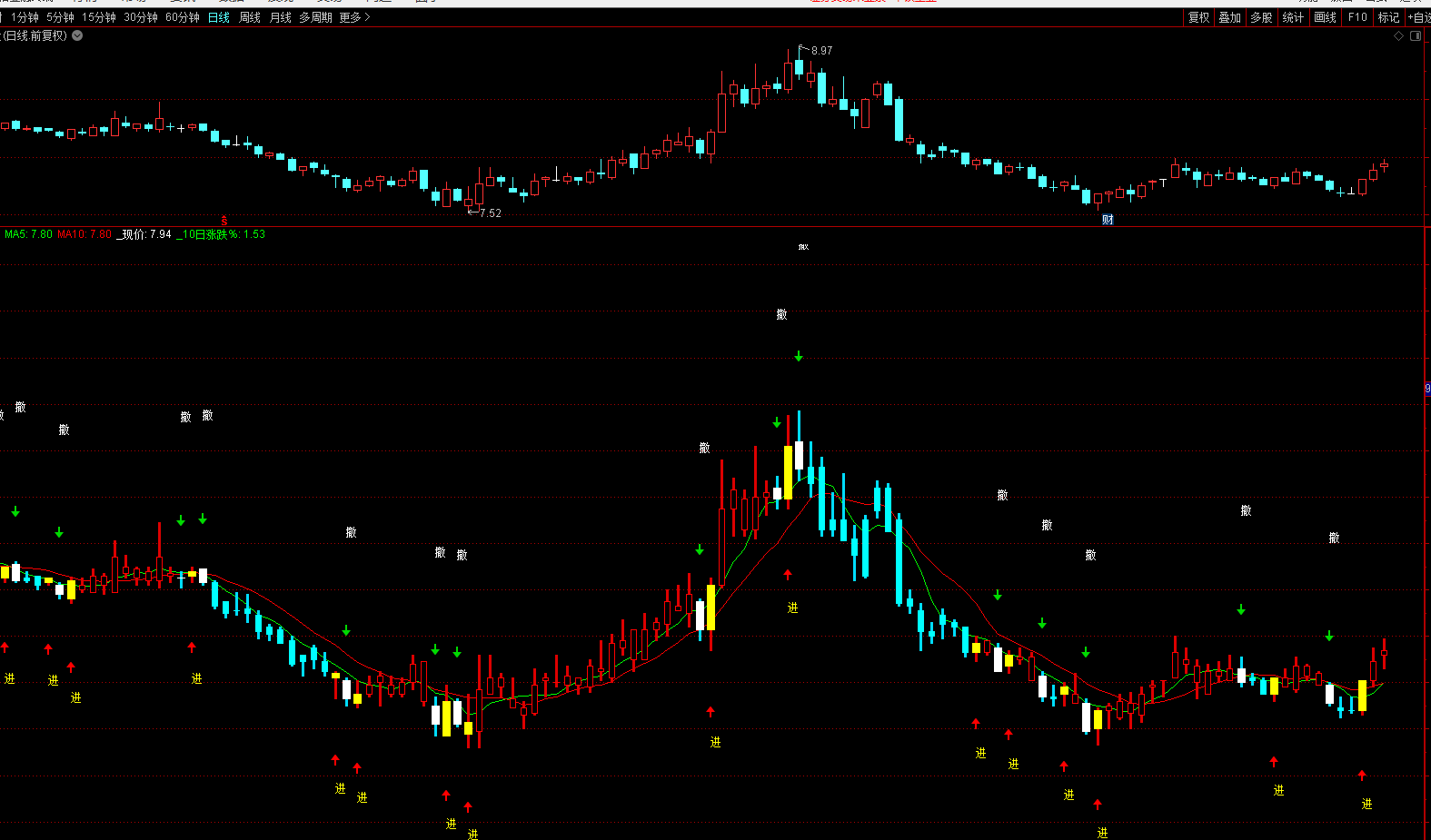Click the 叠加 overlay button
1431x840 pixels.
(1229, 17)
